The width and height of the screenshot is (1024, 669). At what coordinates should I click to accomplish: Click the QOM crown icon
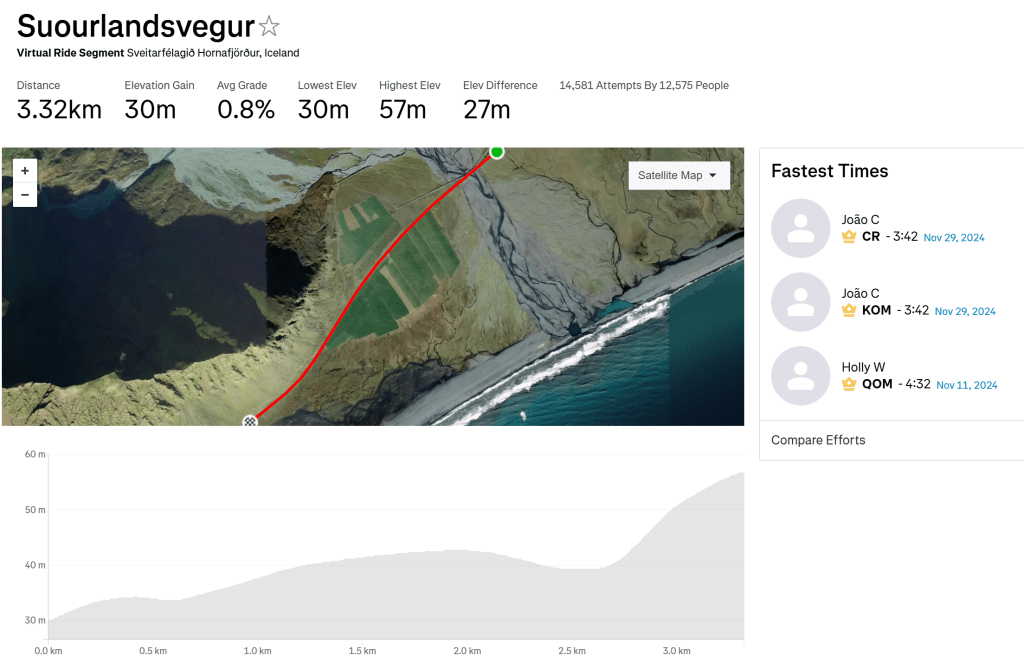849,384
